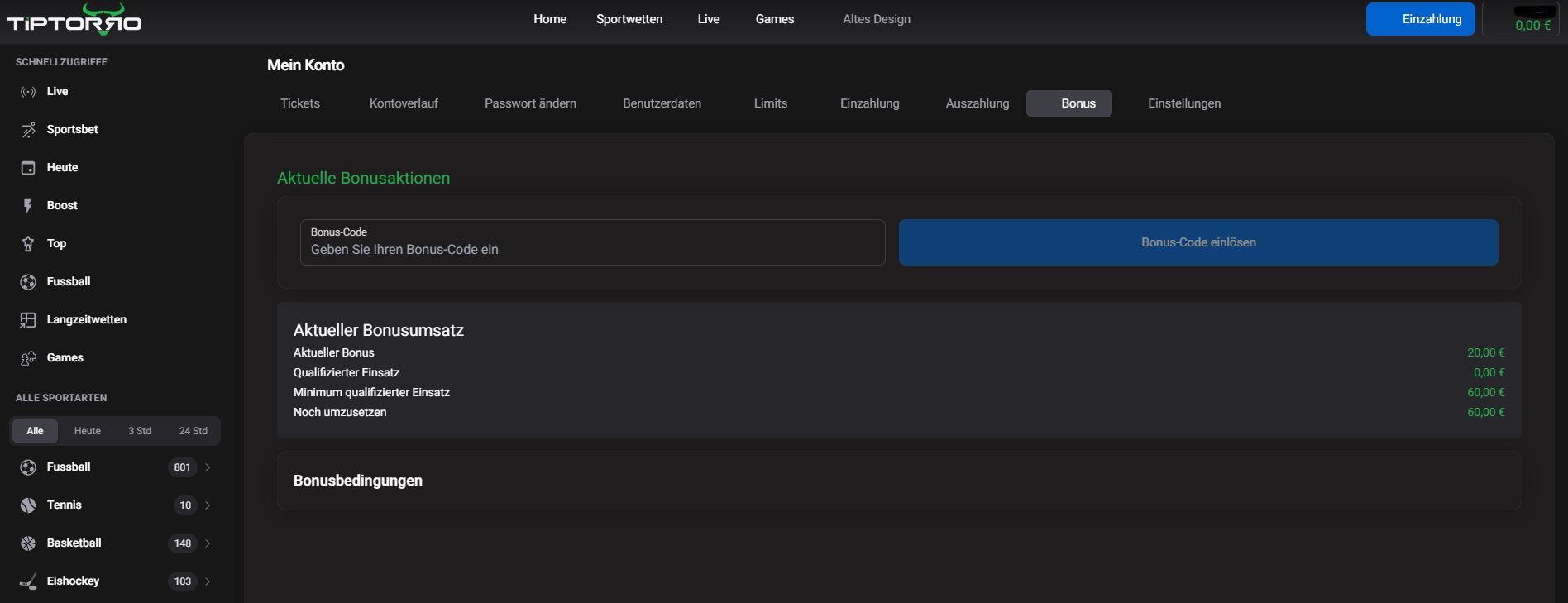This screenshot has width=1568, height=603.
Task: Click the Top trophy icon
Action: point(28,244)
